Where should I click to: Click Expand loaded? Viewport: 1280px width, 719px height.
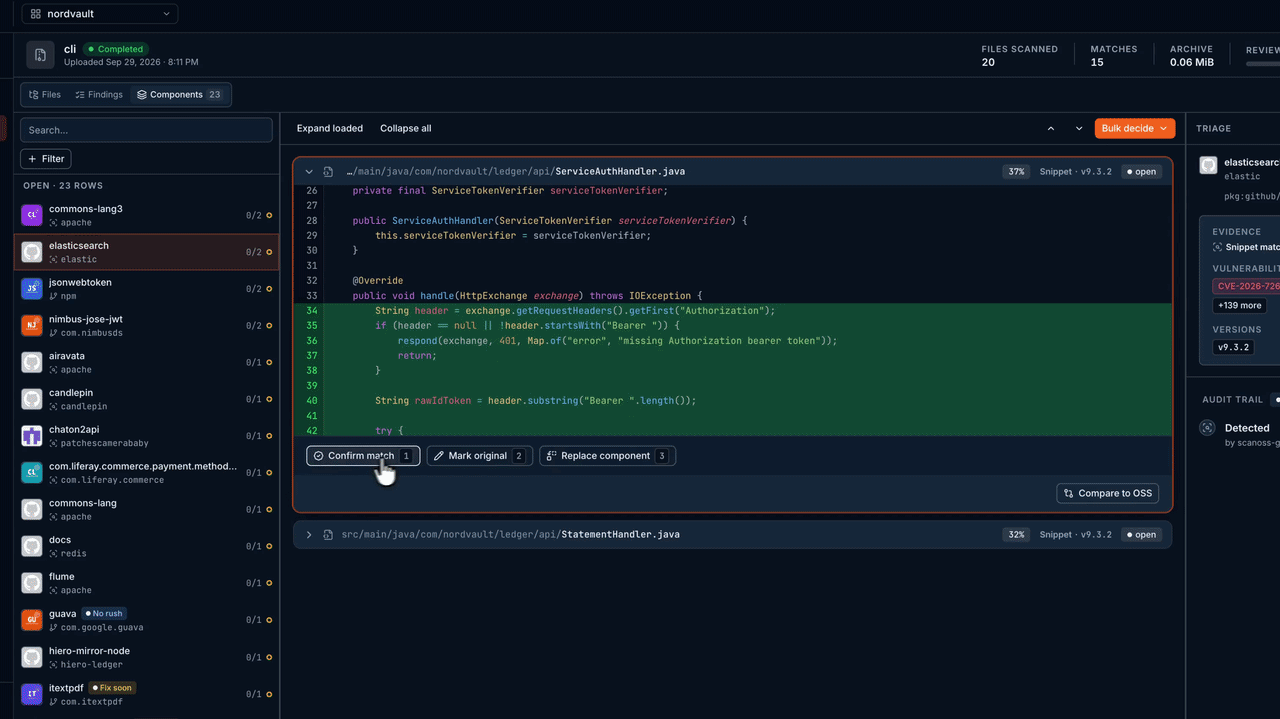330,128
